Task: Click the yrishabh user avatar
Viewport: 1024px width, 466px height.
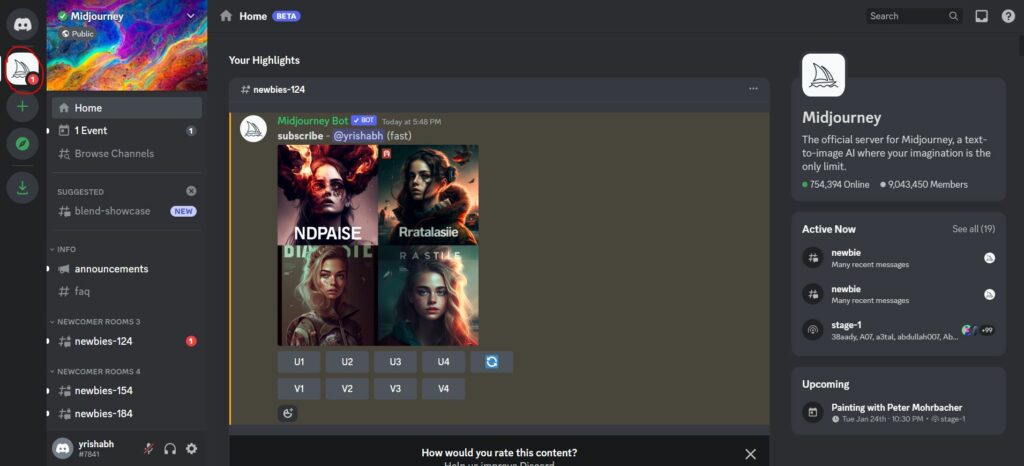Action: [x=63, y=448]
